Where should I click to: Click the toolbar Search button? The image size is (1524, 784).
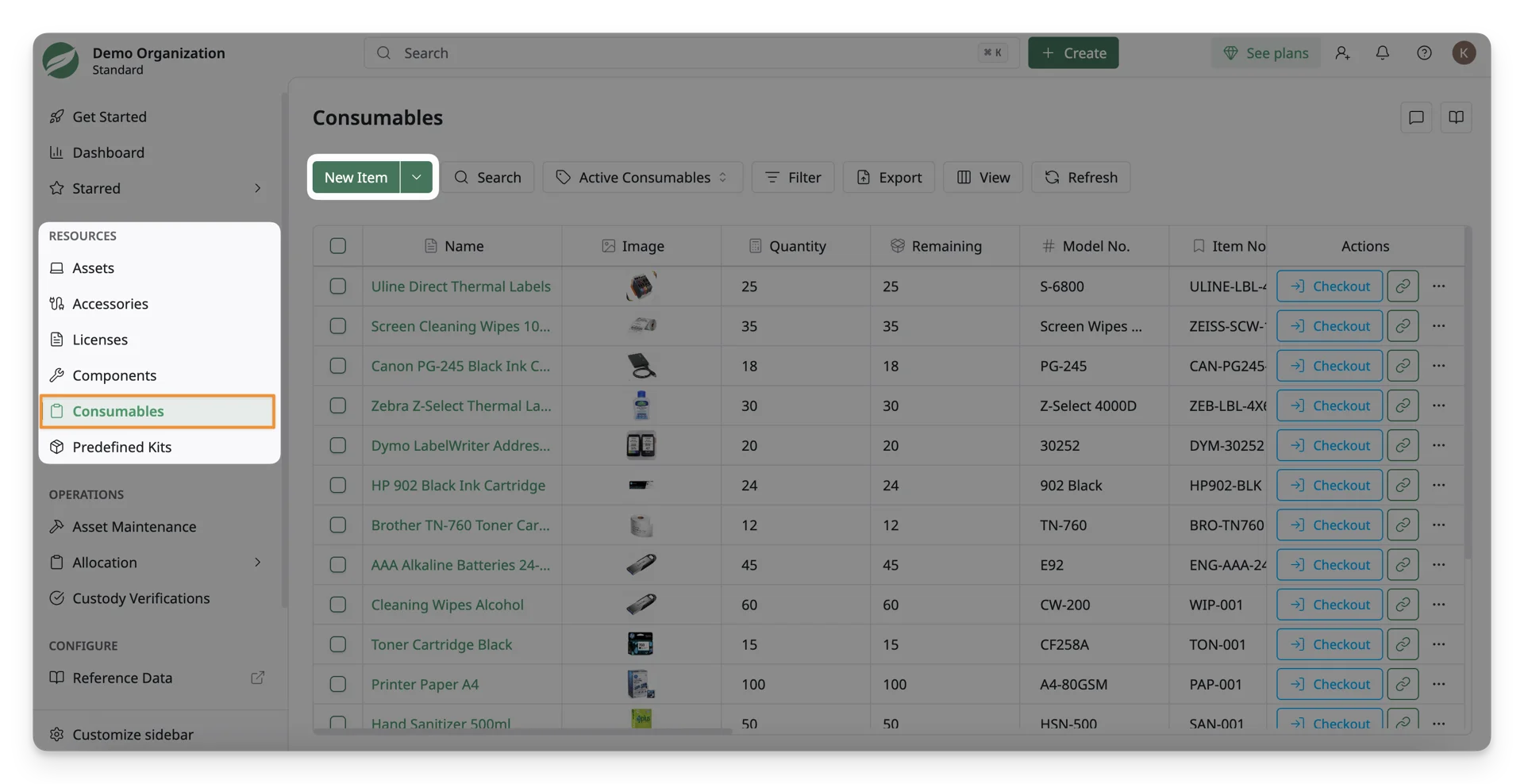click(x=487, y=177)
